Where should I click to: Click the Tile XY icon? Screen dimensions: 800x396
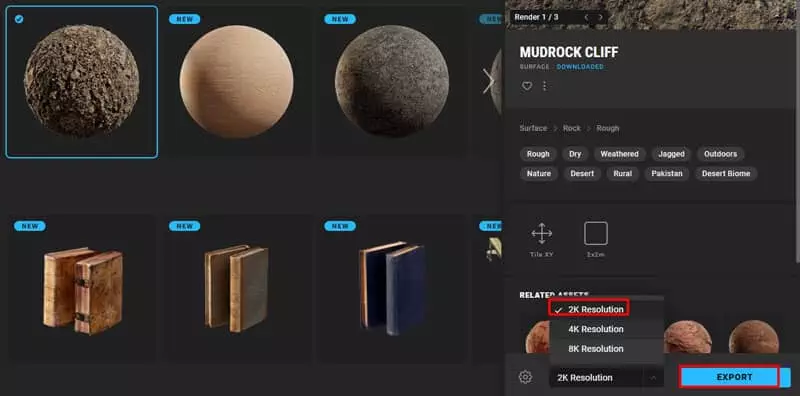pos(541,234)
